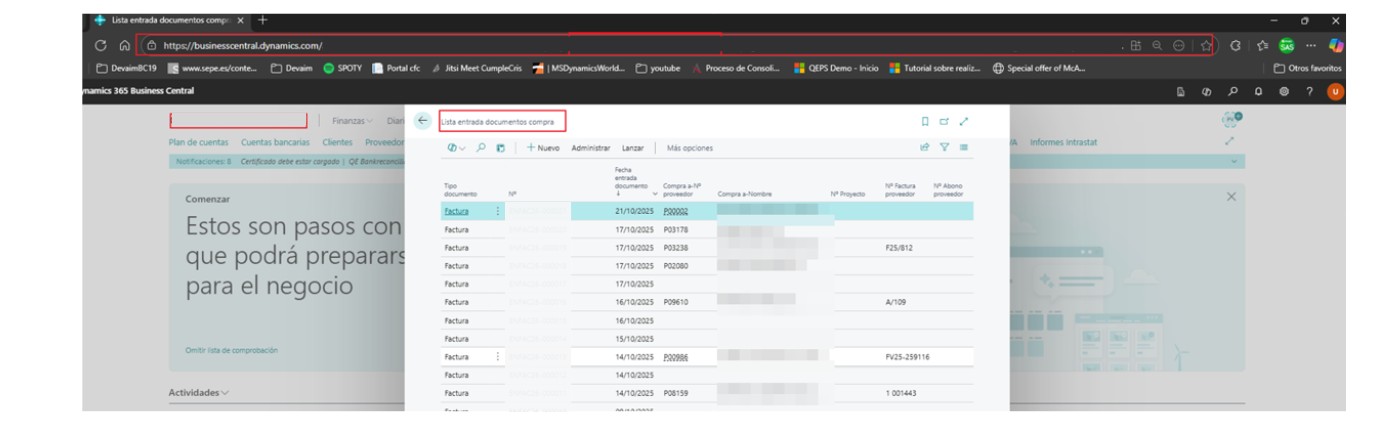Screen dimensions: 1400x425
Task: Click the back arrow beside the list title
Action: pyautogui.click(x=422, y=121)
